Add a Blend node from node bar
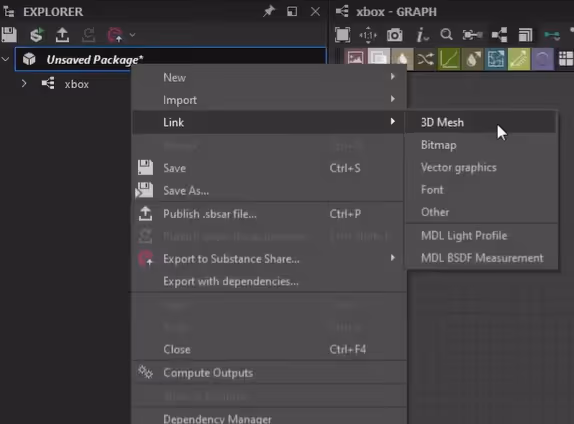The height and width of the screenshot is (424, 574). (379, 59)
